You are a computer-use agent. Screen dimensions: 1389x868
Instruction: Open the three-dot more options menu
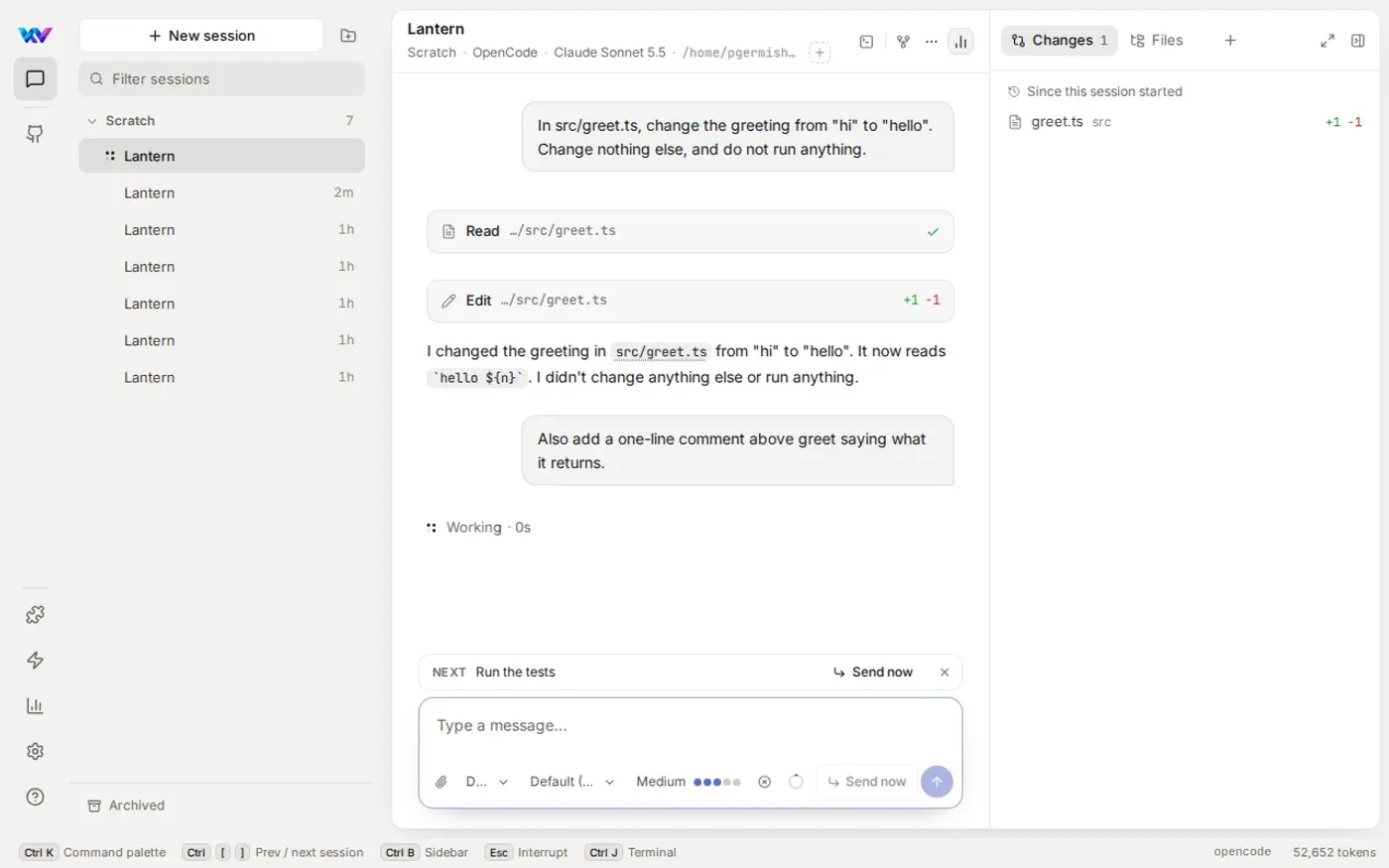[x=932, y=42]
